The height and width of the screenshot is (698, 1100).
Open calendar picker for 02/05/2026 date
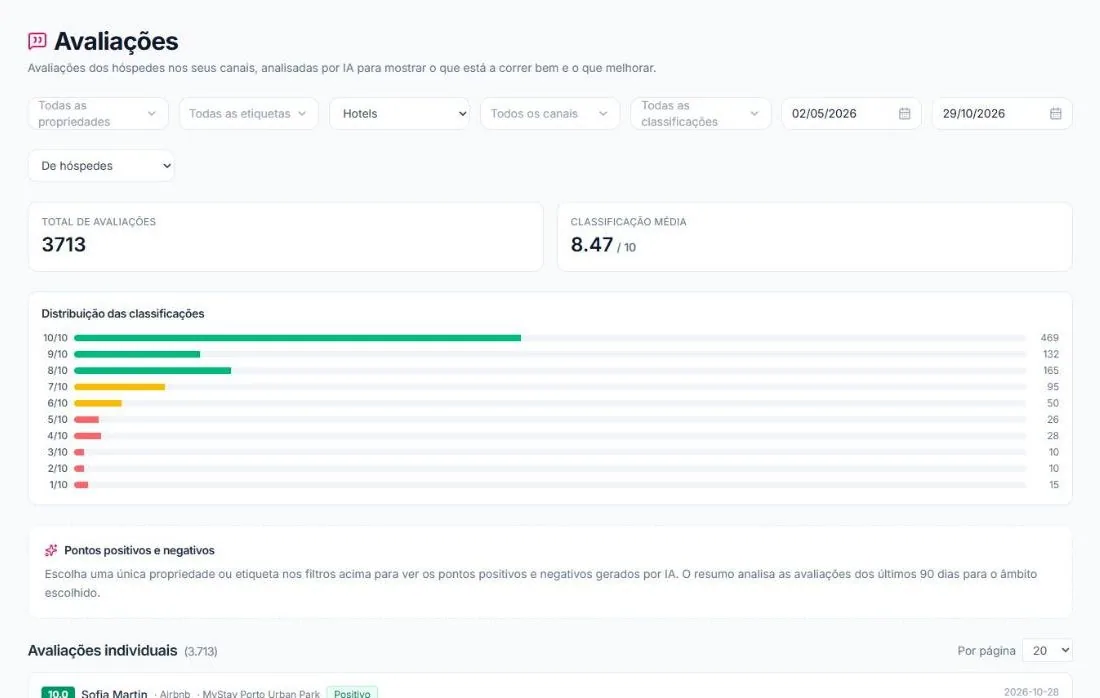tap(904, 114)
